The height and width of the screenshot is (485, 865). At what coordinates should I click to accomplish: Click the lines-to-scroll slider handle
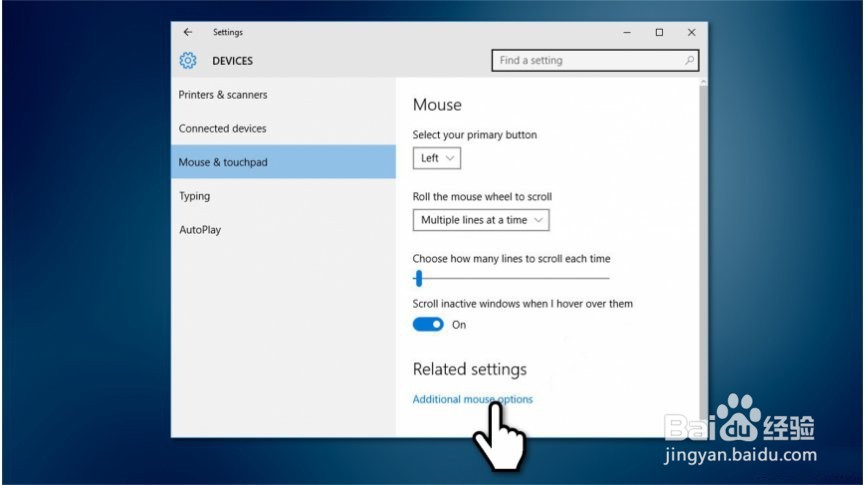(419, 278)
